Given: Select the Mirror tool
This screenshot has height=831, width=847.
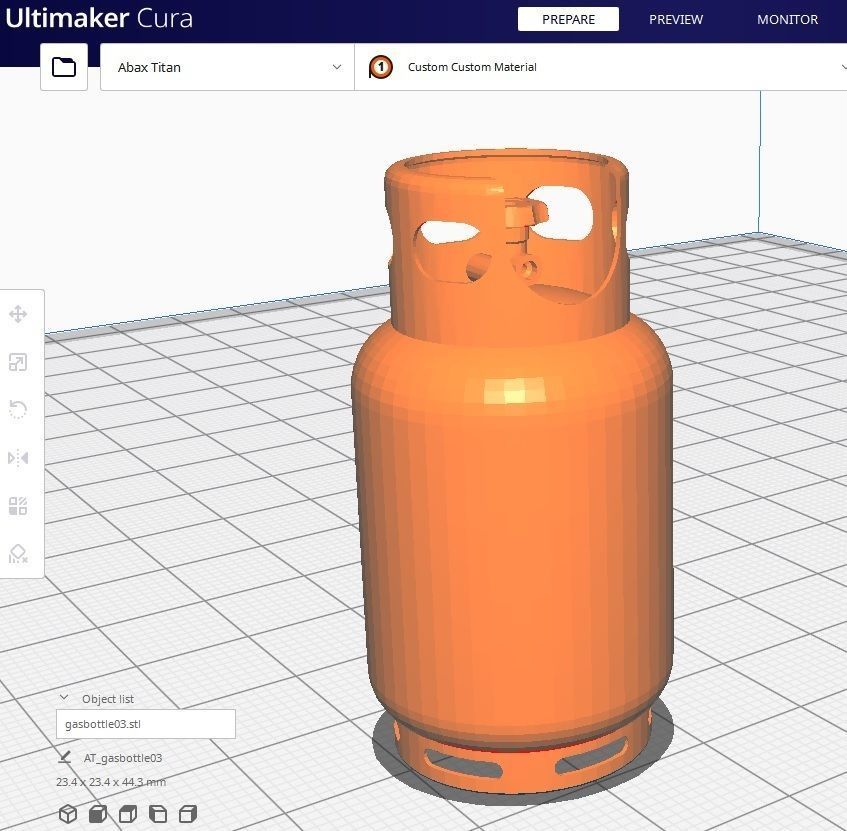Looking at the screenshot, I should tap(18, 458).
